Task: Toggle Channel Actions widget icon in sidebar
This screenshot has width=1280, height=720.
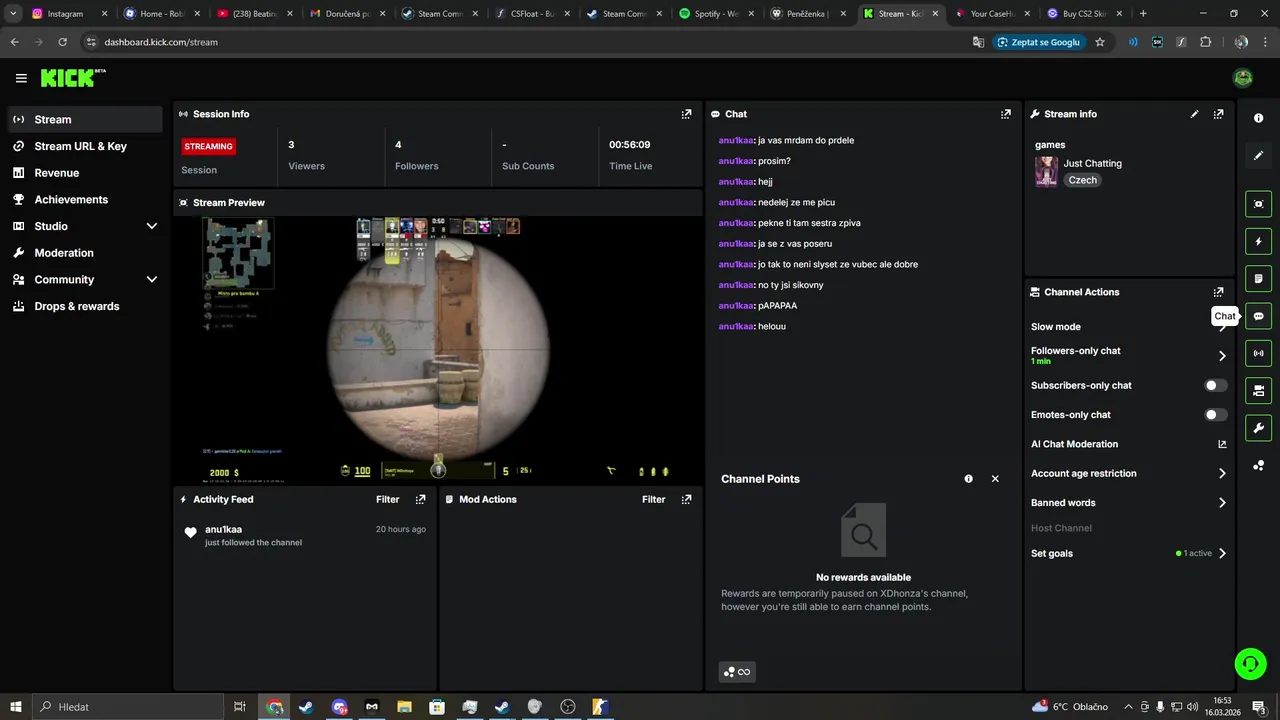Action: pos(1258,390)
